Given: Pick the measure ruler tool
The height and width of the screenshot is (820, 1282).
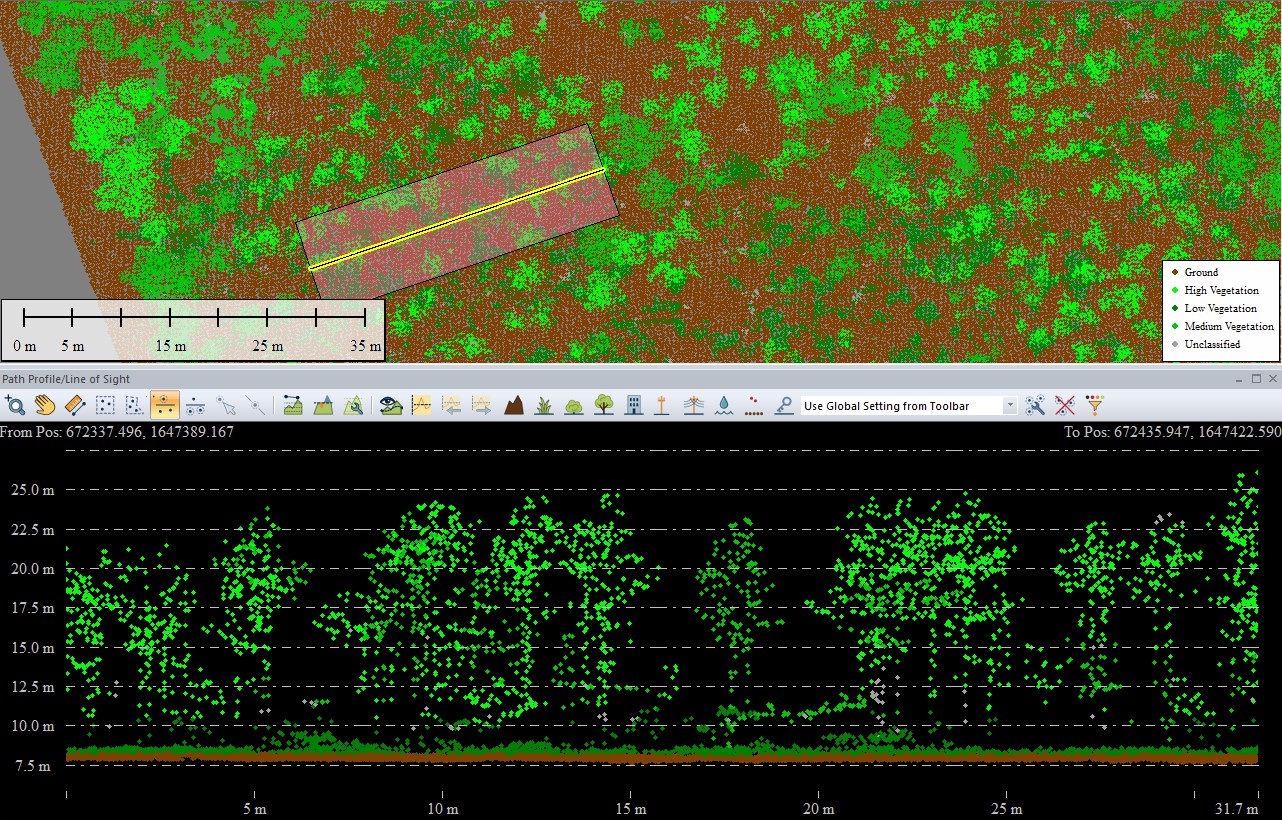Looking at the screenshot, I should click(x=75, y=405).
